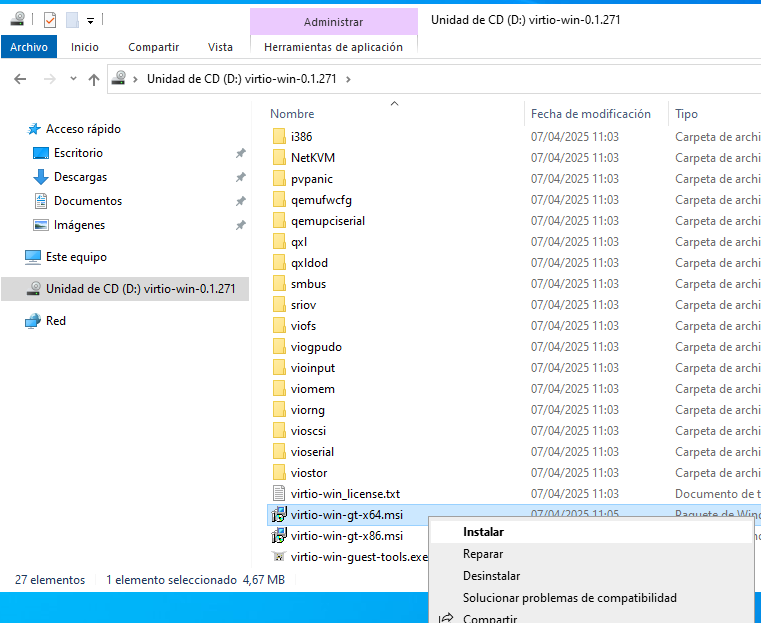Select Unidad de CD (D:) in sidebar
The image size is (761, 623).
click(125, 289)
